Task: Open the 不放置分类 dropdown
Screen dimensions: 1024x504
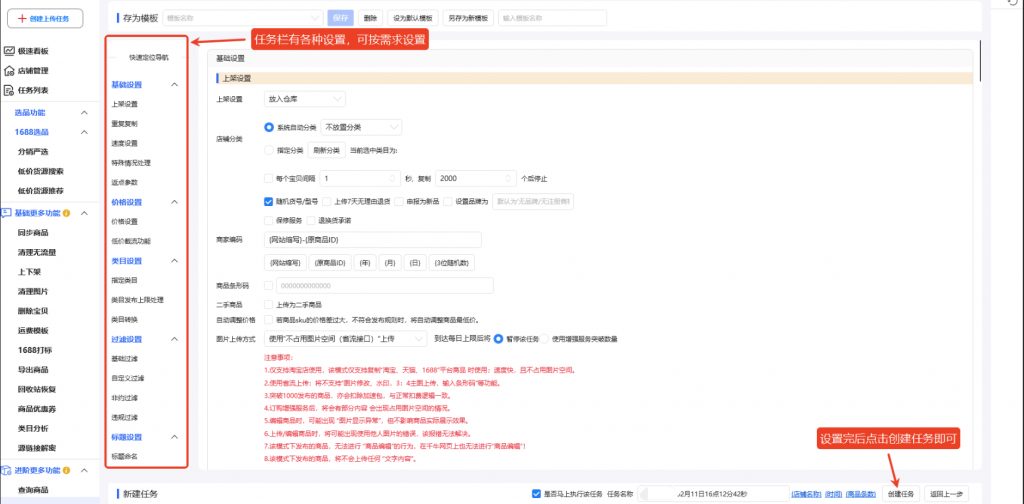Action: click(361, 127)
